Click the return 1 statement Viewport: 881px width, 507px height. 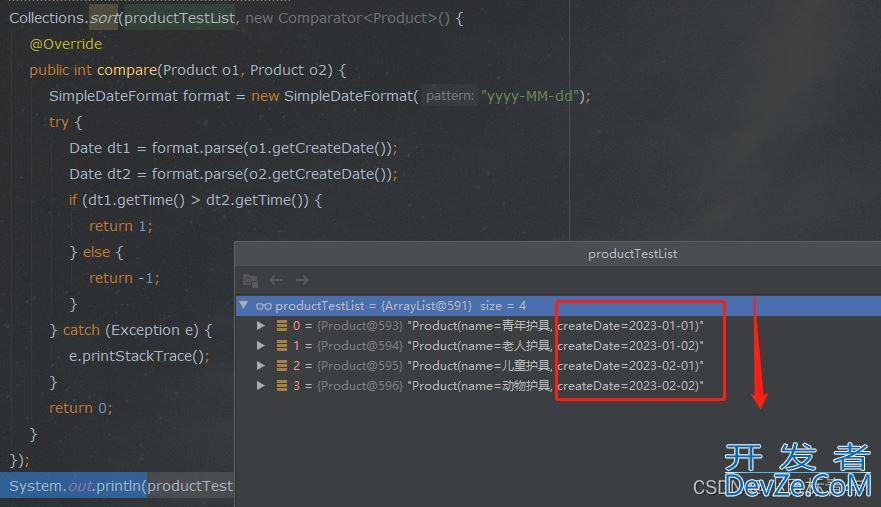click(120, 226)
